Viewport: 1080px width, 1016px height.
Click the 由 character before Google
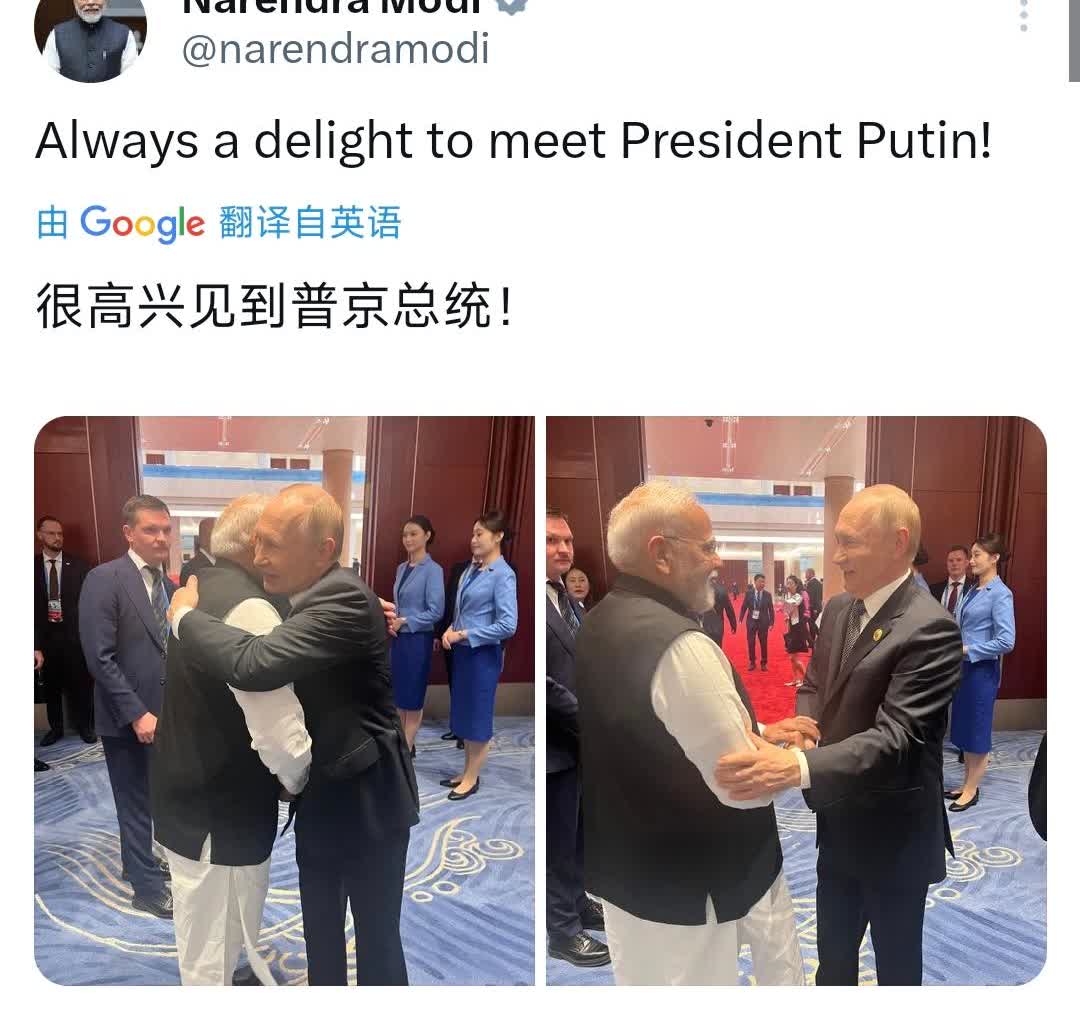tap(52, 223)
